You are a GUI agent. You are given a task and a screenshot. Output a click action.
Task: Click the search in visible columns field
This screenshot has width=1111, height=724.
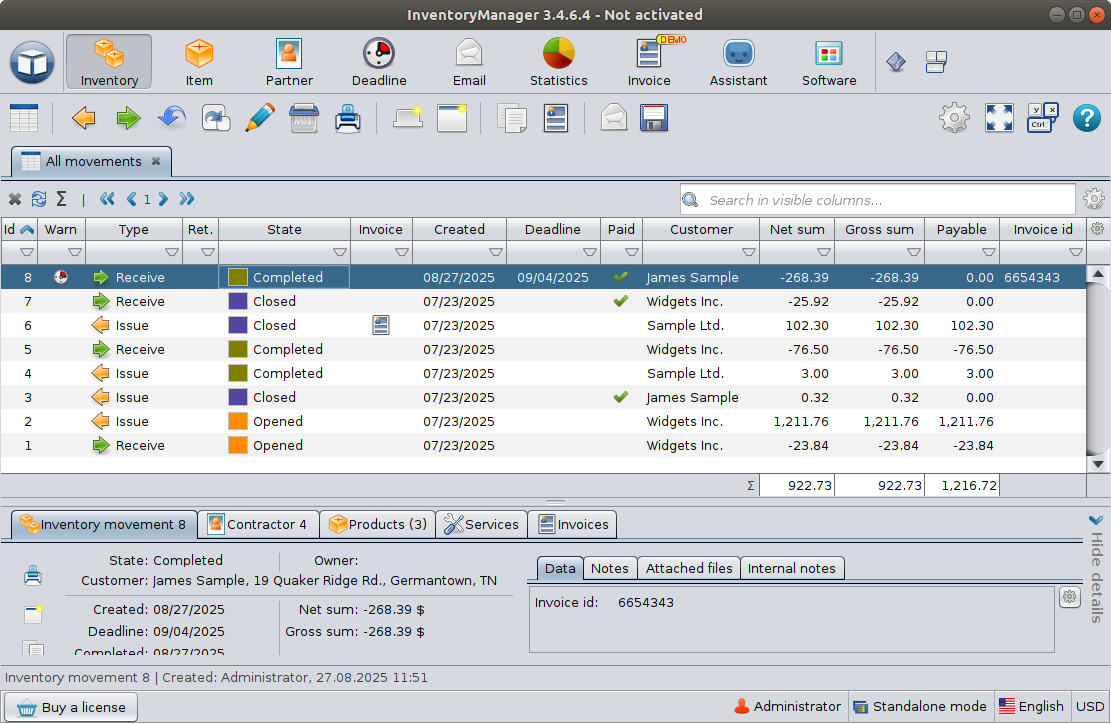point(878,200)
